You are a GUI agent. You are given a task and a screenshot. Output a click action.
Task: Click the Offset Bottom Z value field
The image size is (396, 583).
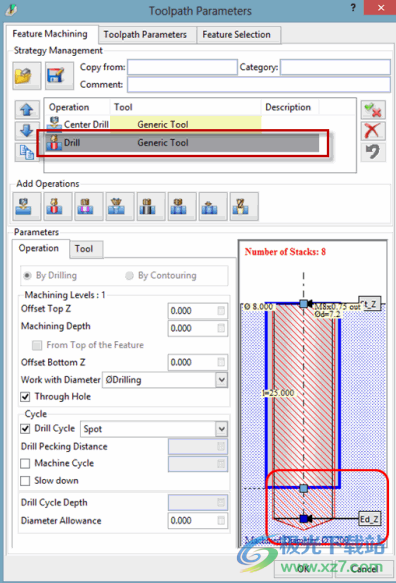point(197,362)
